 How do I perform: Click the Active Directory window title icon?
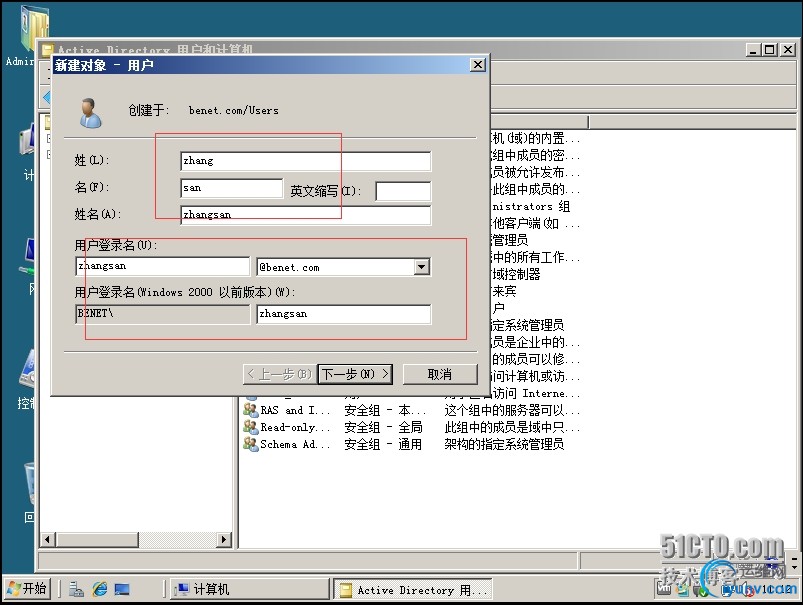(47, 50)
